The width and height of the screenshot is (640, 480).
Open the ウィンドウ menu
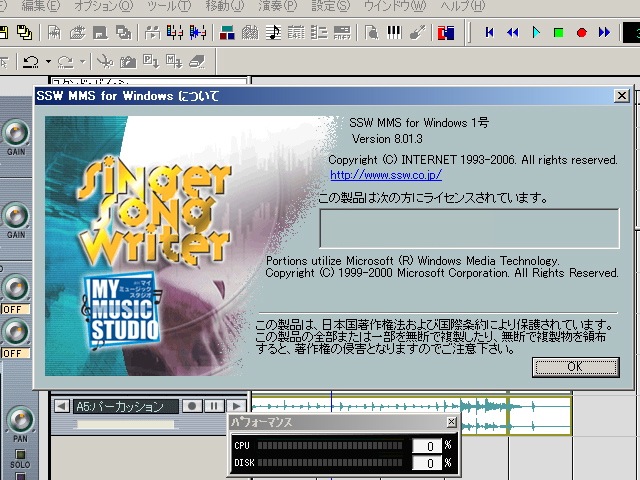pos(395,7)
